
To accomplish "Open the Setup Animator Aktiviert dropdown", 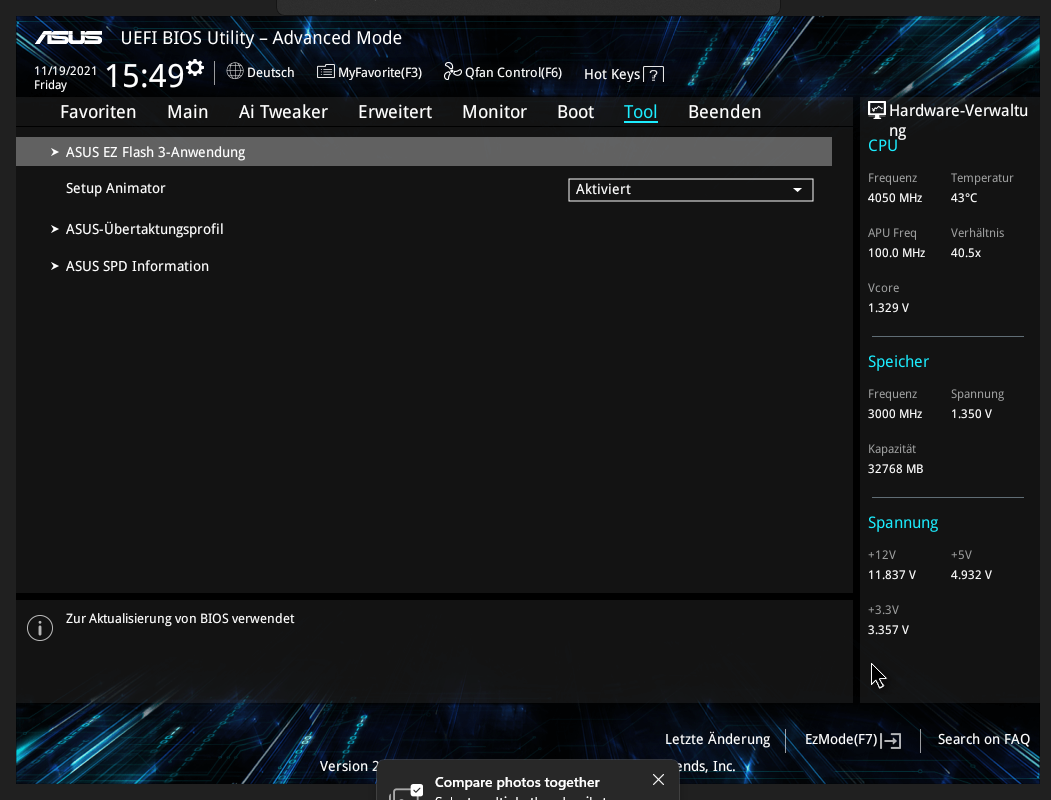I will (x=690, y=190).
